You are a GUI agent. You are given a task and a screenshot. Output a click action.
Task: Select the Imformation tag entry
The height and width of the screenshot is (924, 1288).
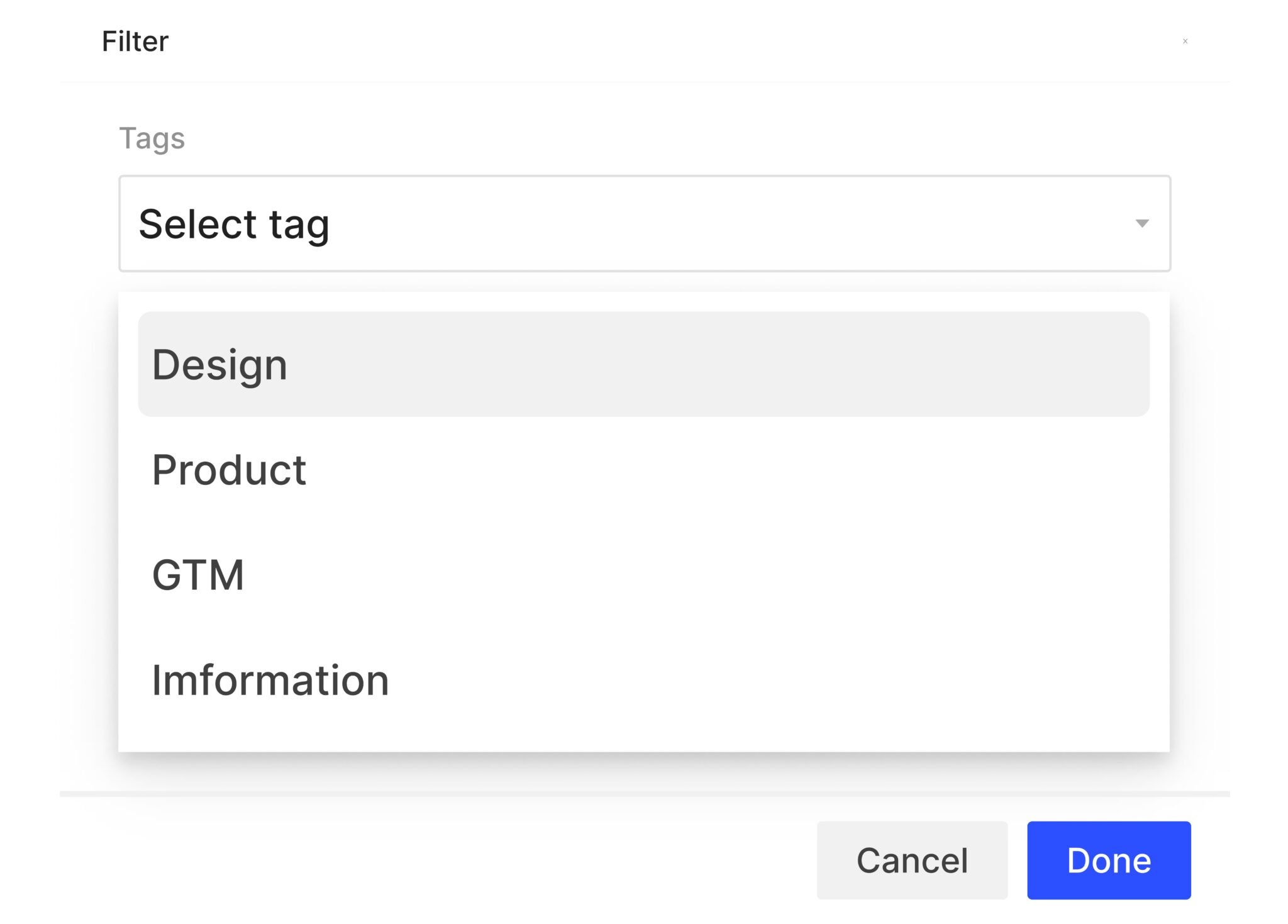(644, 679)
